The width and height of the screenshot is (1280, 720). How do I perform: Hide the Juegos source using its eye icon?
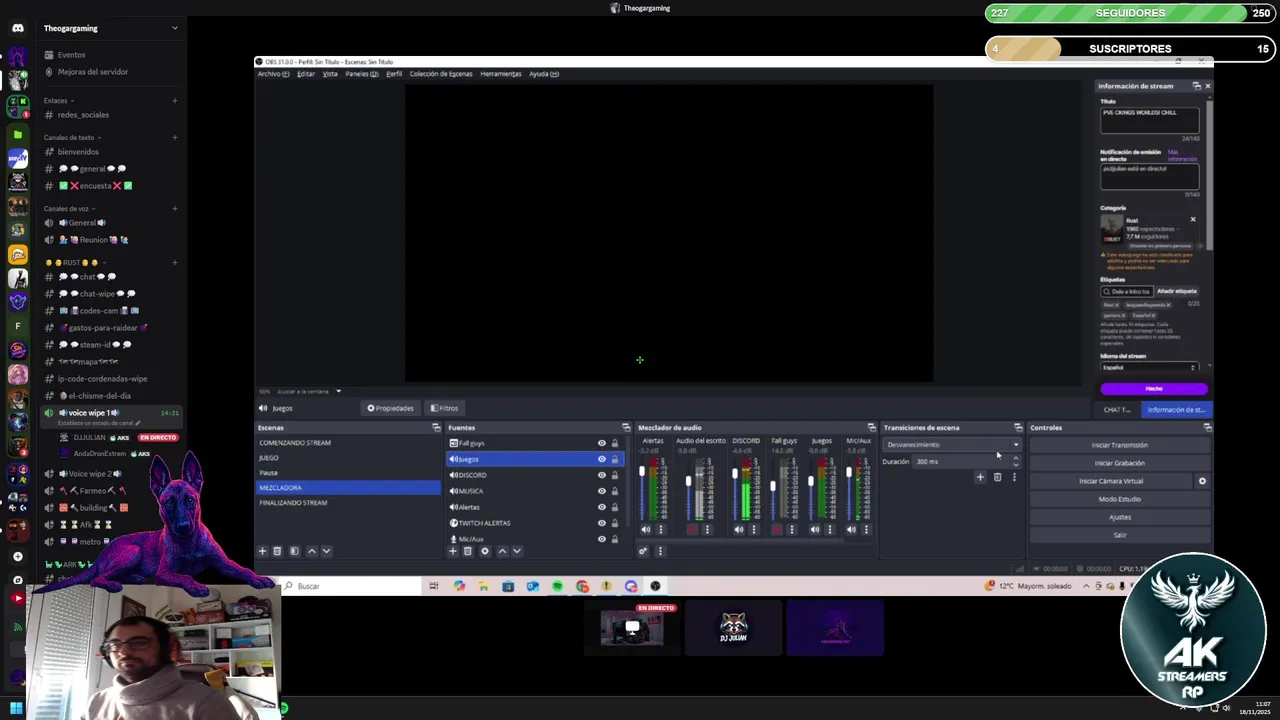coord(602,459)
